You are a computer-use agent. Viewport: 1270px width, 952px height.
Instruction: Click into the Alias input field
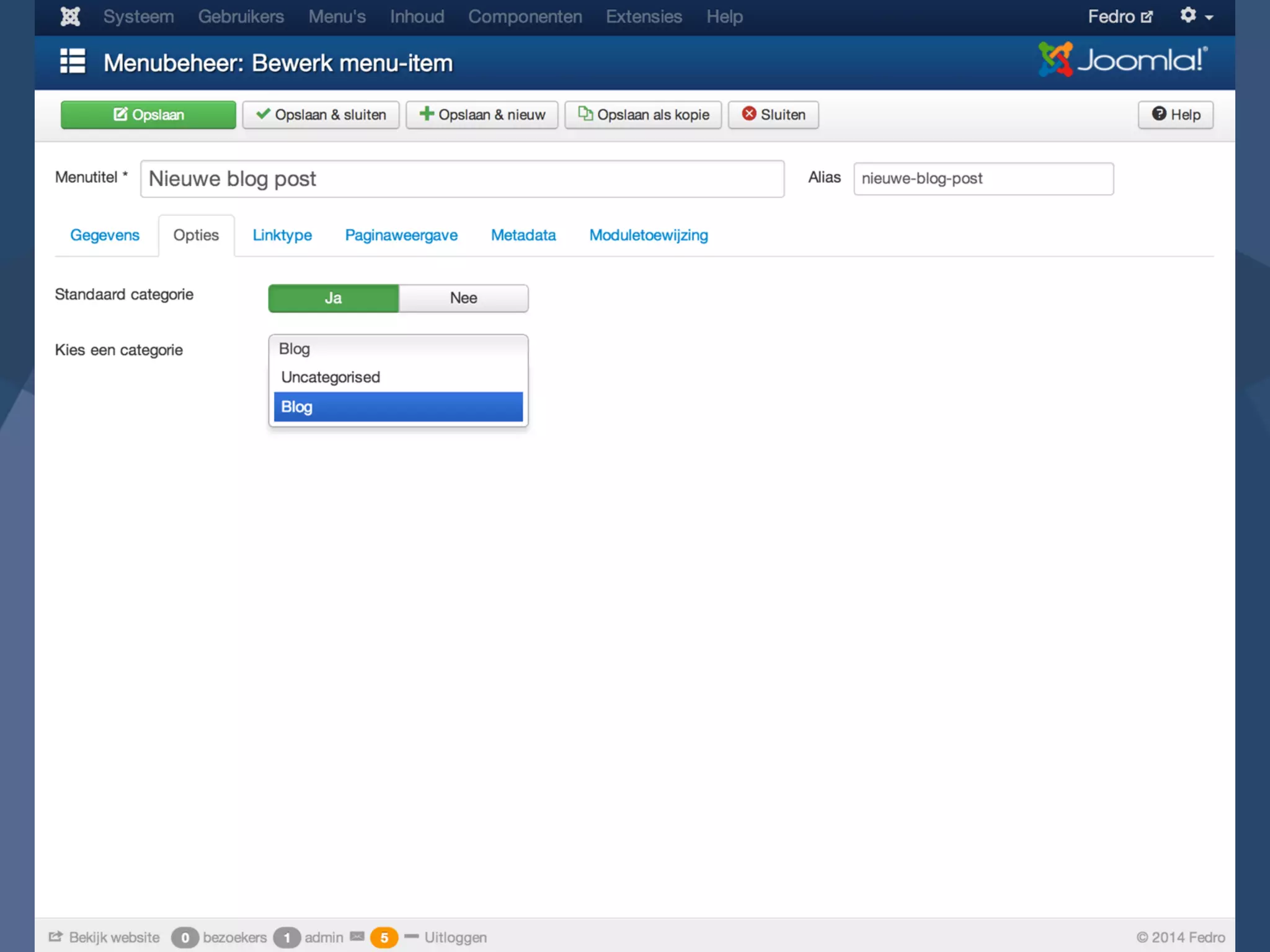(x=983, y=178)
